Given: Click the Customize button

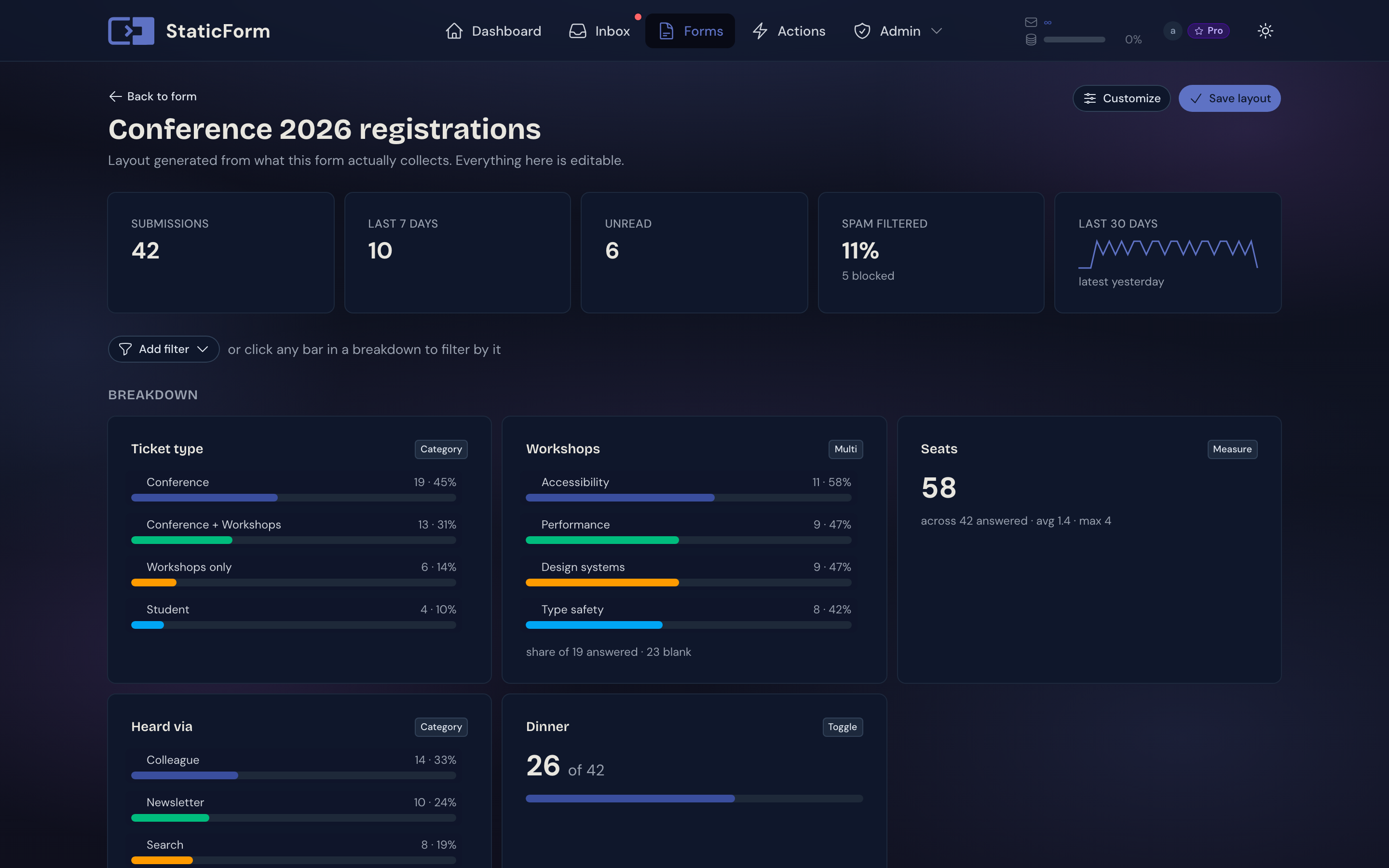Looking at the screenshot, I should [1121, 99].
